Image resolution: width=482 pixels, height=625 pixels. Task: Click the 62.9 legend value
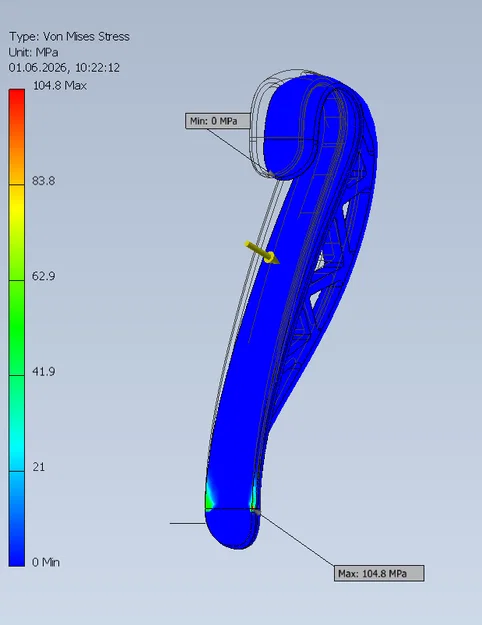[43, 276]
